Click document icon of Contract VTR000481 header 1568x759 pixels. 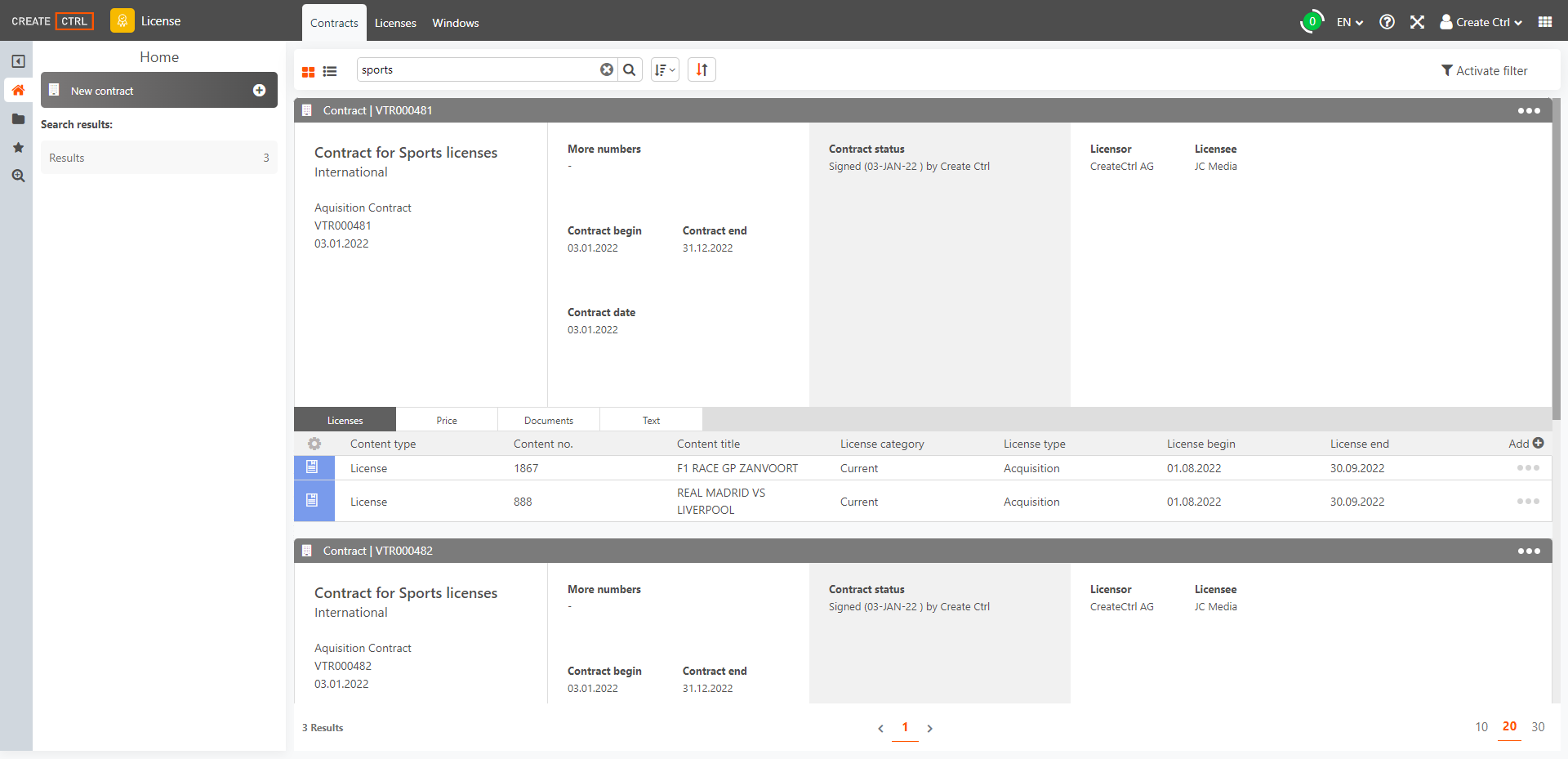(x=307, y=110)
